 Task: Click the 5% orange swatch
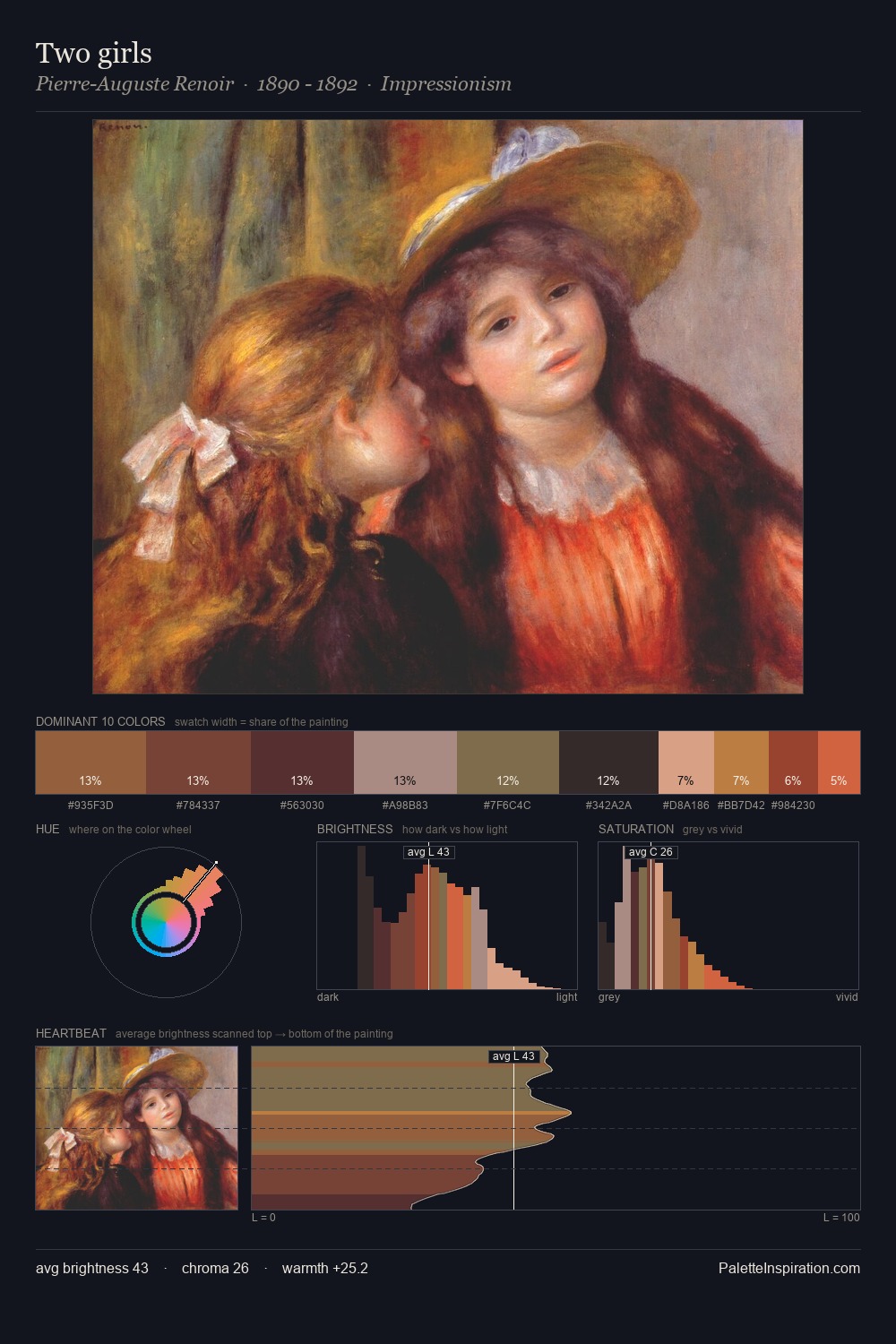click(x=839, y=762)
